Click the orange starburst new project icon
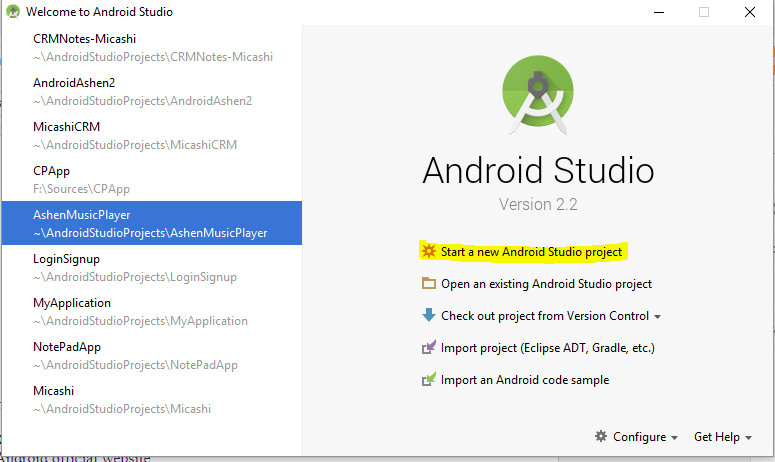775x462 pixels. click(429, 252)
